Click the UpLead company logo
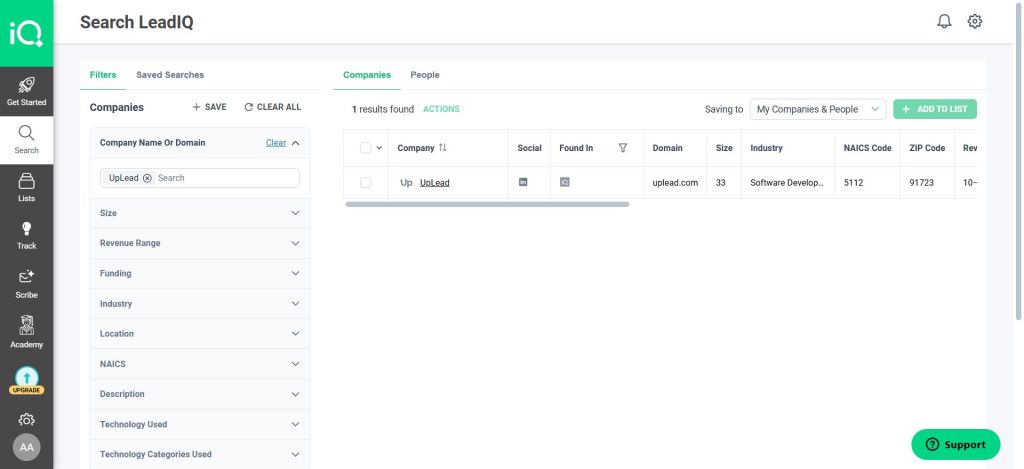 [406, 183]
